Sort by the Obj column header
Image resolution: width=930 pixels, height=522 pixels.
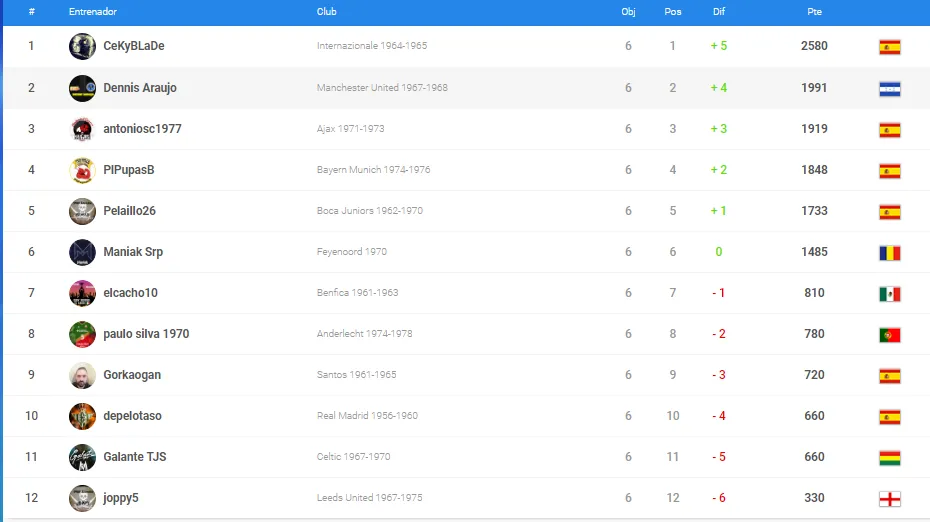(628, 11)
